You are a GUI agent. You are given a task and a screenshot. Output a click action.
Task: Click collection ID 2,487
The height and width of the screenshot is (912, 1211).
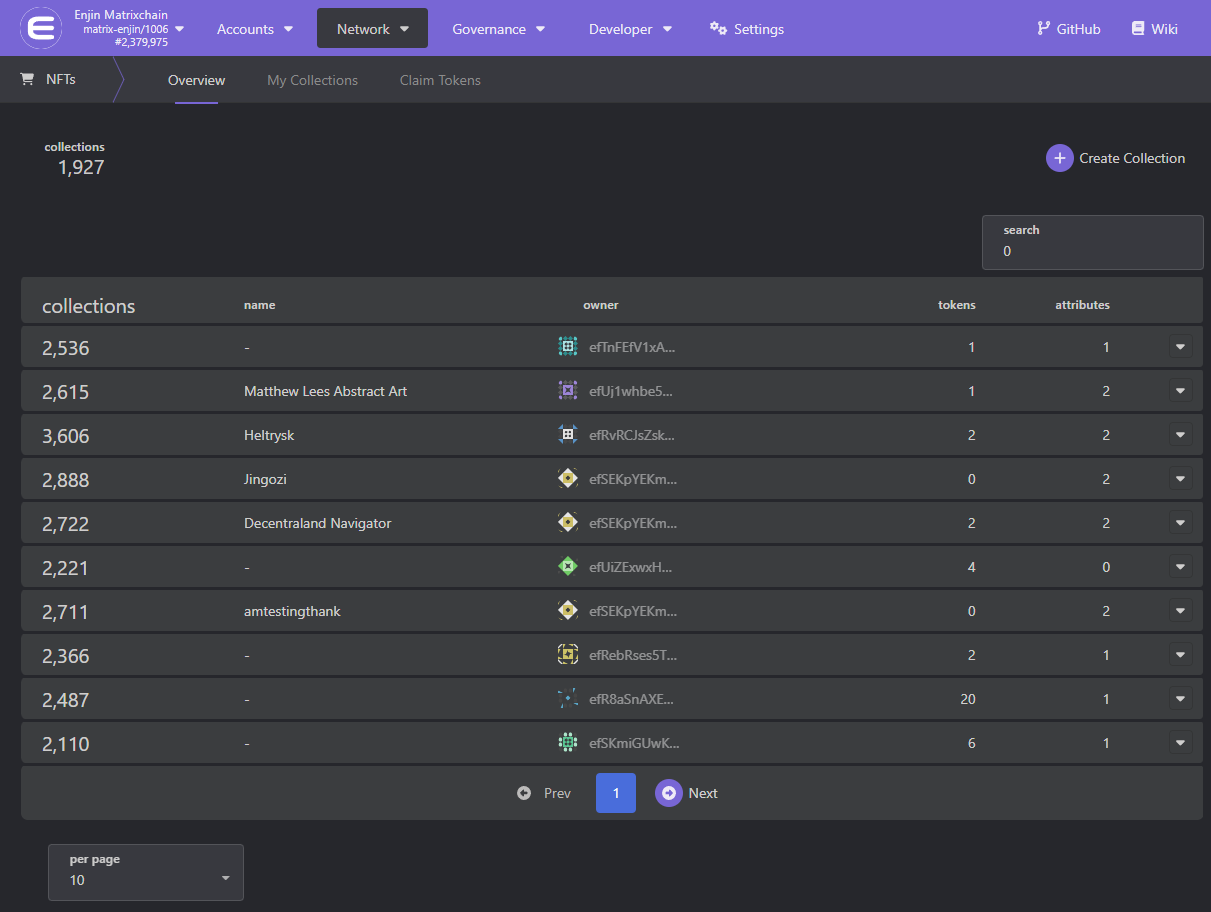pyautogui.click(x=65, y=700)
